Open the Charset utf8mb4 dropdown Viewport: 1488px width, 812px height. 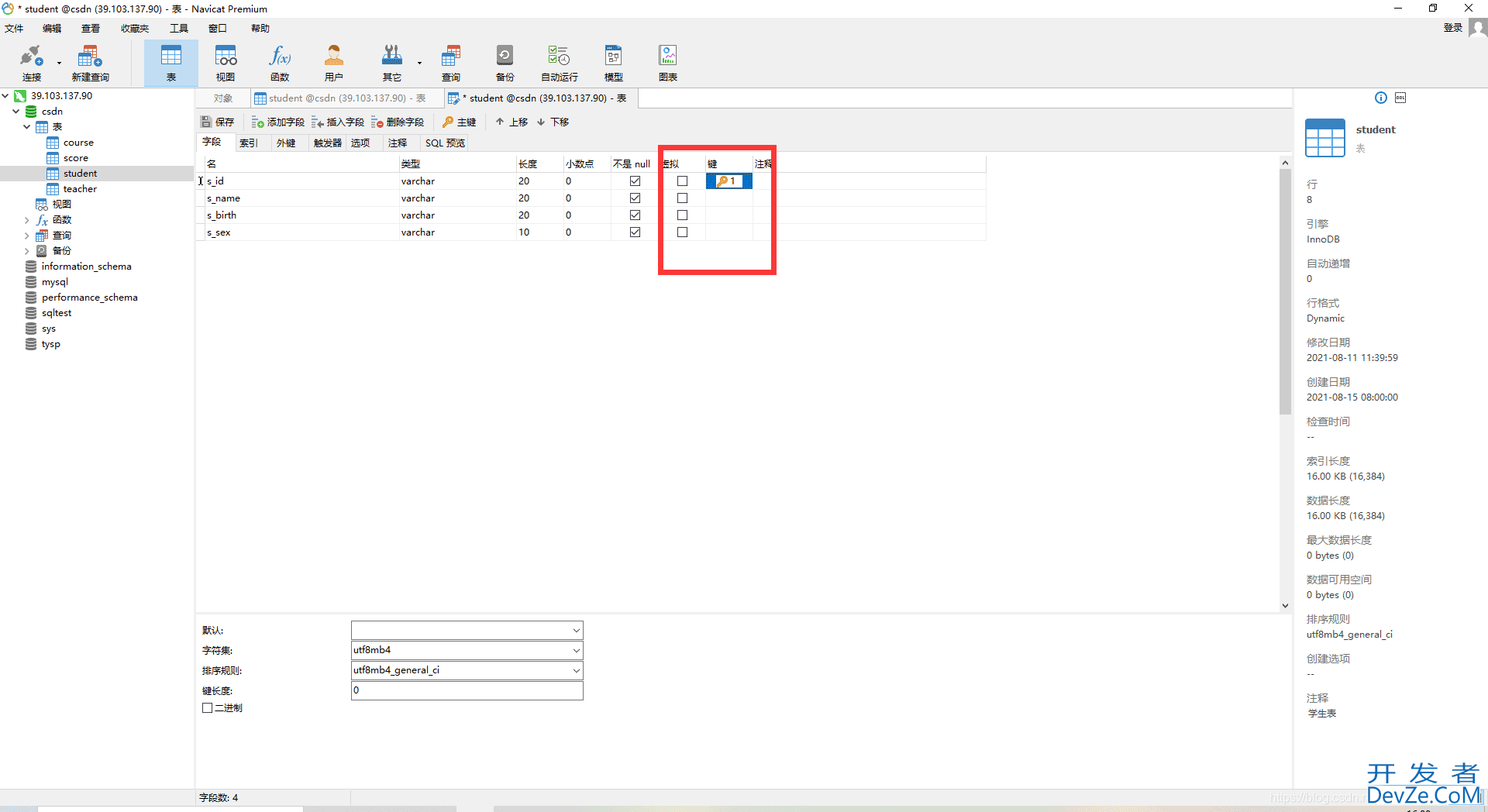(576, 651)
